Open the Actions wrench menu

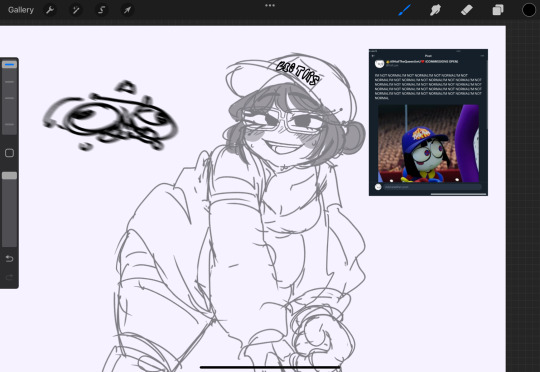(50, 10)
